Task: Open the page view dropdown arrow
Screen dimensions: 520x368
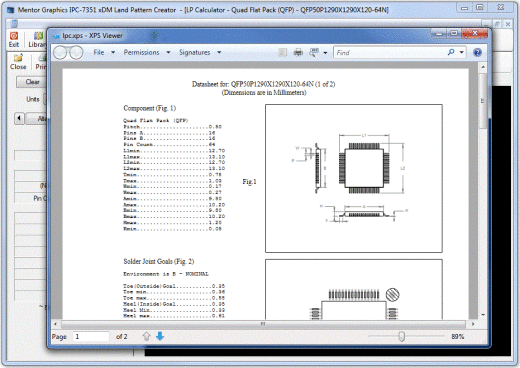Action: [325, 53]
